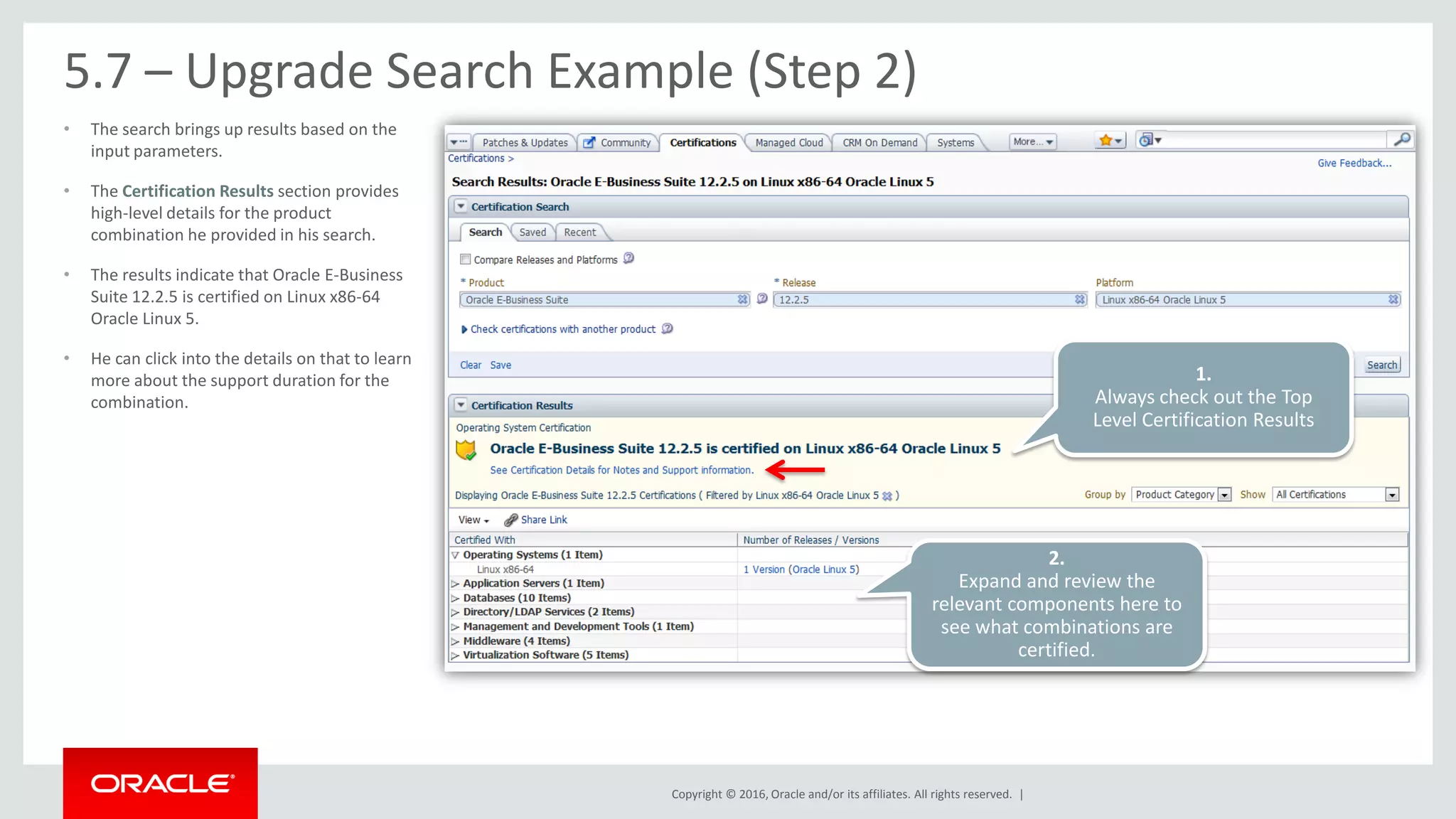The height and width of the screenshot is (819, 1456).
Task: Click the Clear link
Action: coord(471,365)
